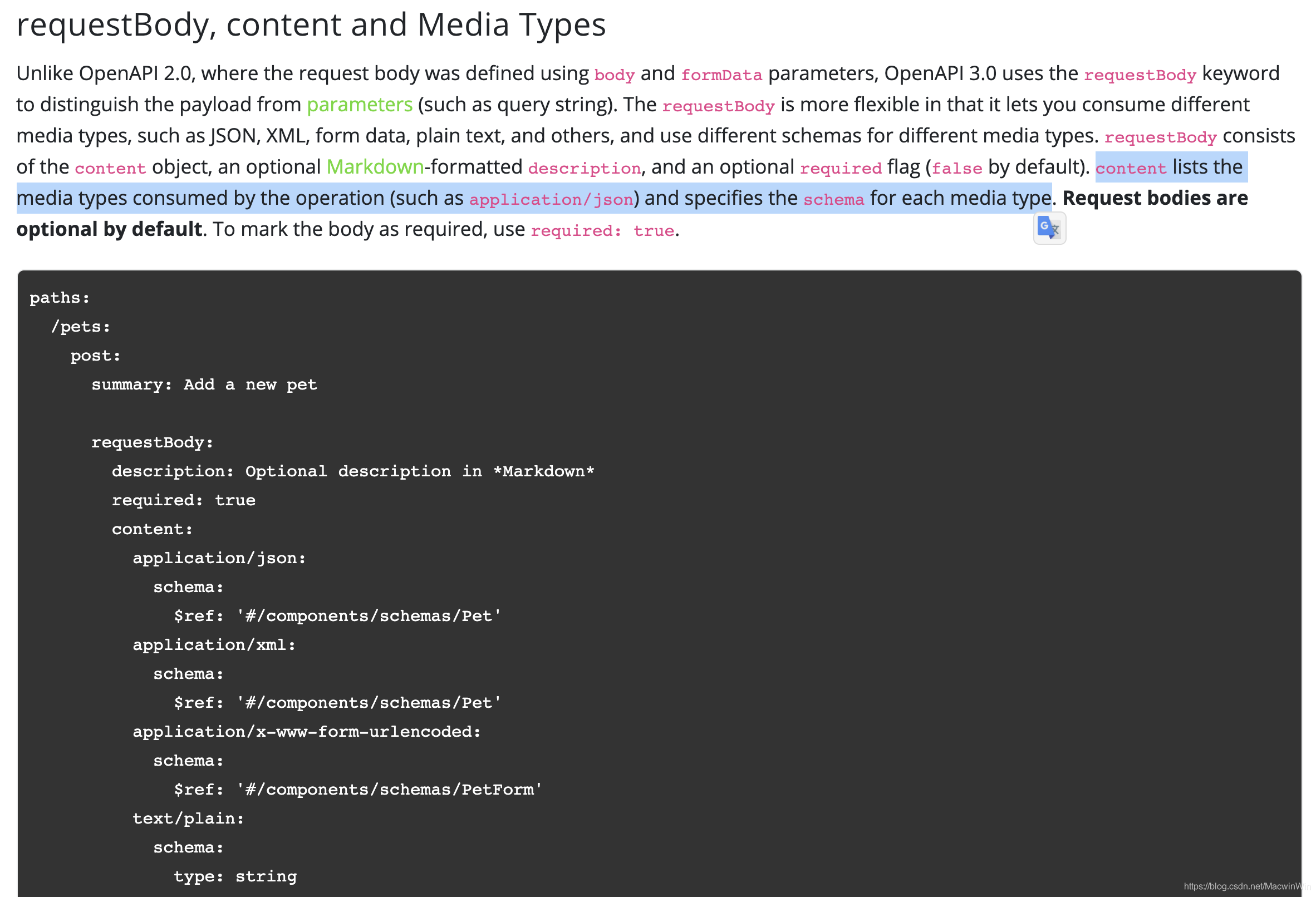Click the application/xml: code line
The image size is (1316, 897).
[x=214, y=645]
